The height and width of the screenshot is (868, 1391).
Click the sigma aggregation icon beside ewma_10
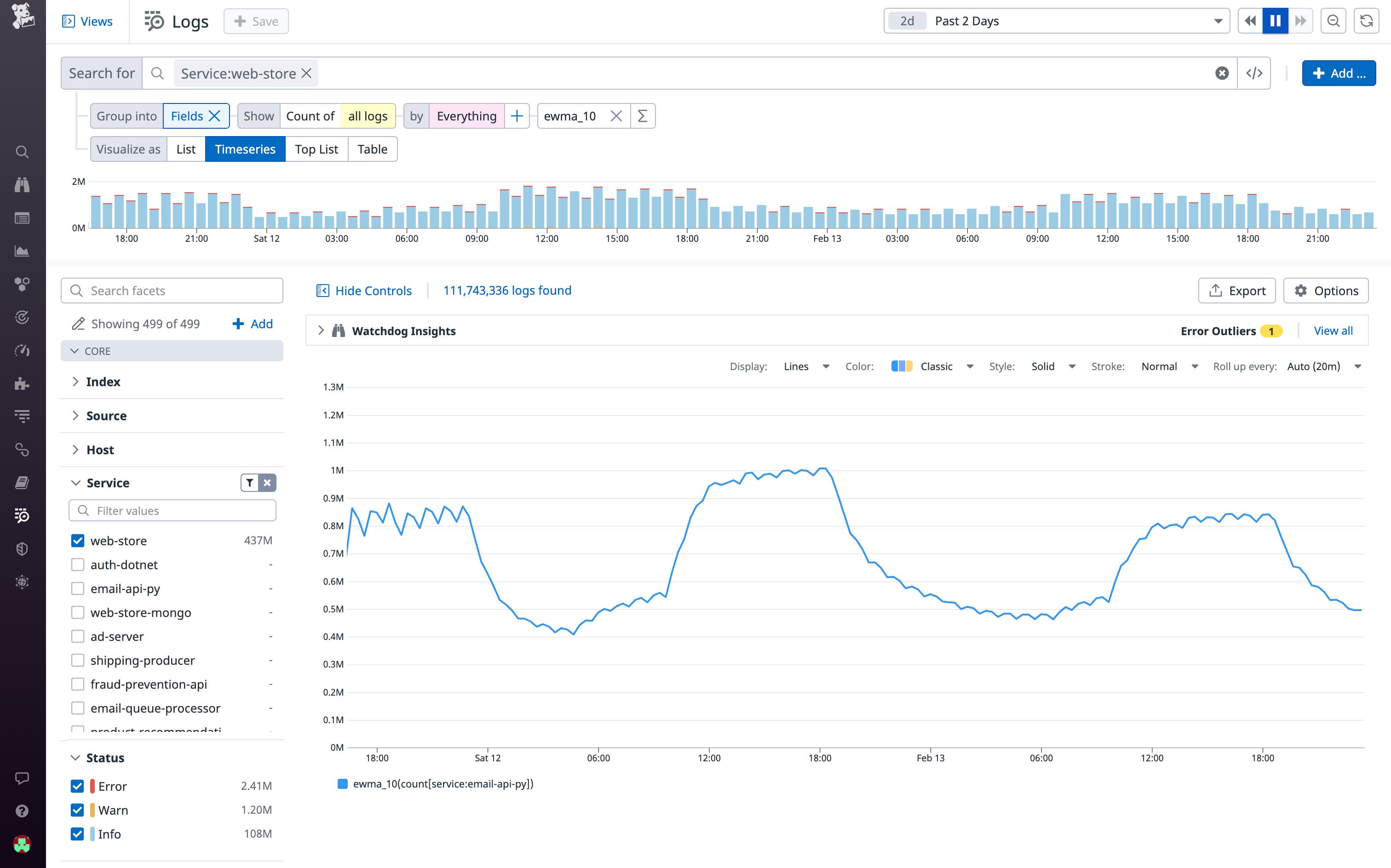tap(642, 115)
